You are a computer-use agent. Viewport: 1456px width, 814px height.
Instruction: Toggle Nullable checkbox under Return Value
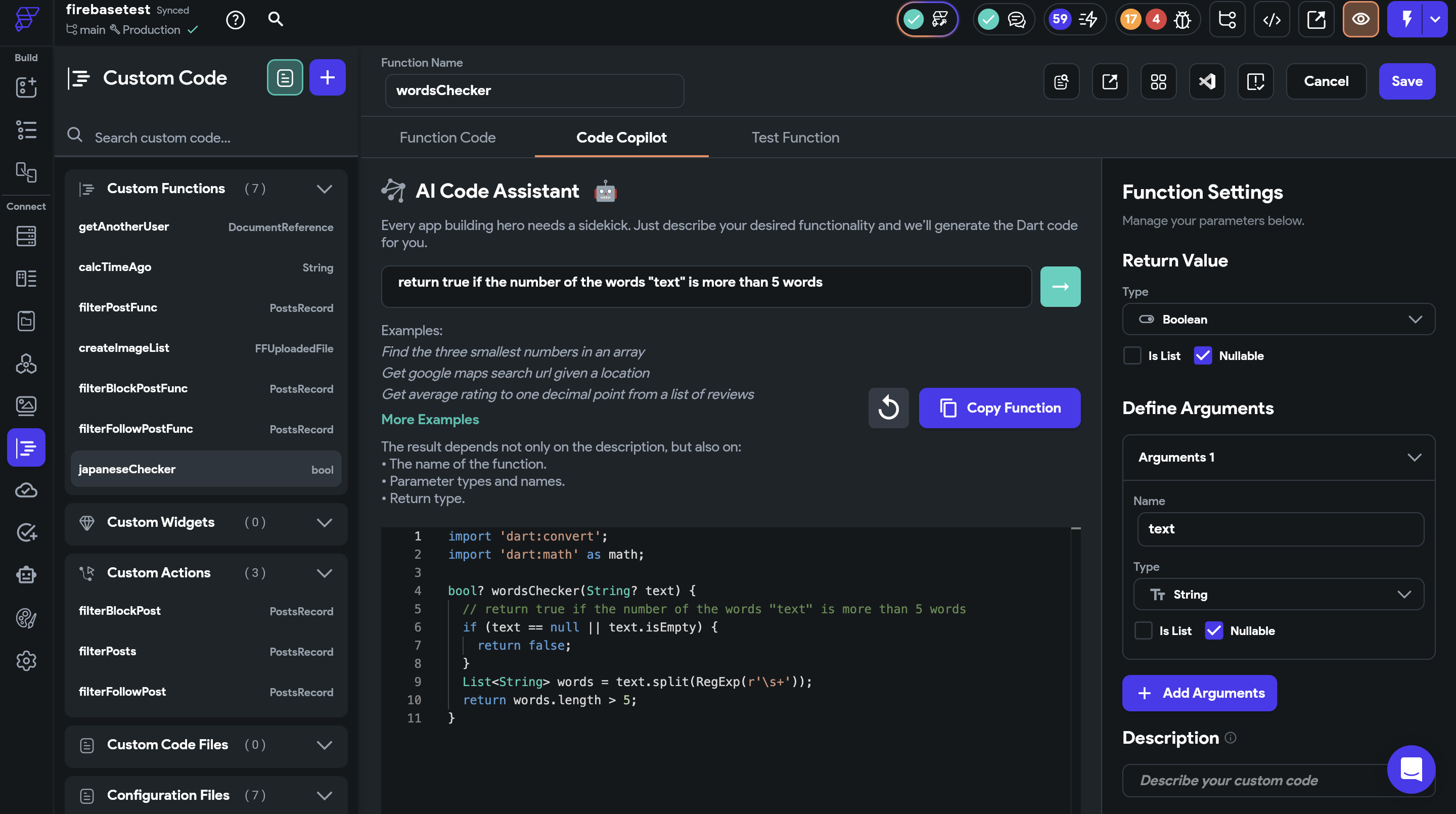1202,355
